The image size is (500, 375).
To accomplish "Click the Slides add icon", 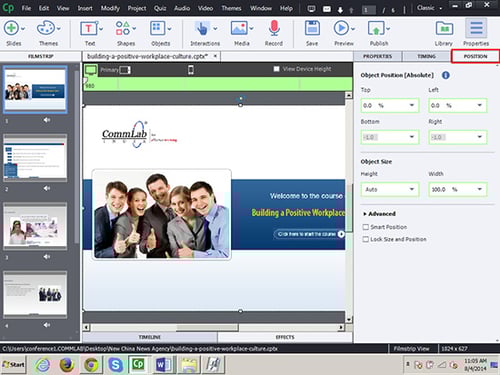I will tap(11, 28).
